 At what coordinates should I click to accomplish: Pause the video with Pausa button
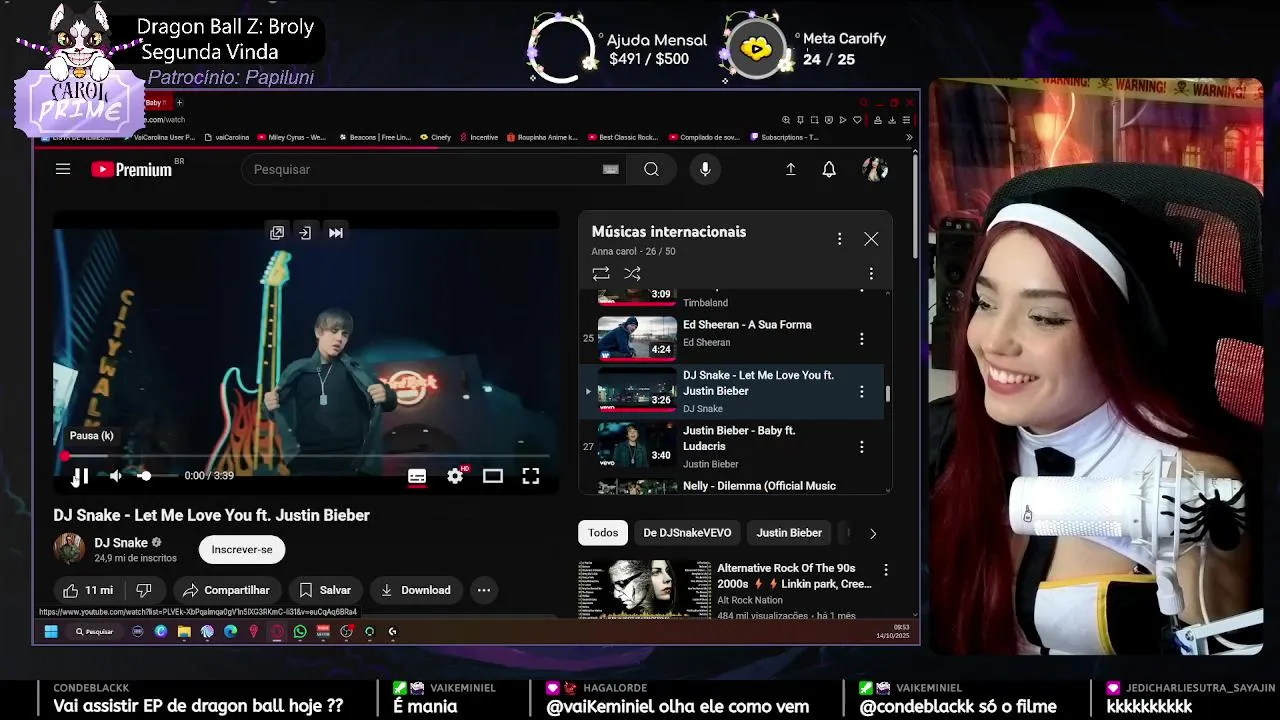click(x=80, y=476)
